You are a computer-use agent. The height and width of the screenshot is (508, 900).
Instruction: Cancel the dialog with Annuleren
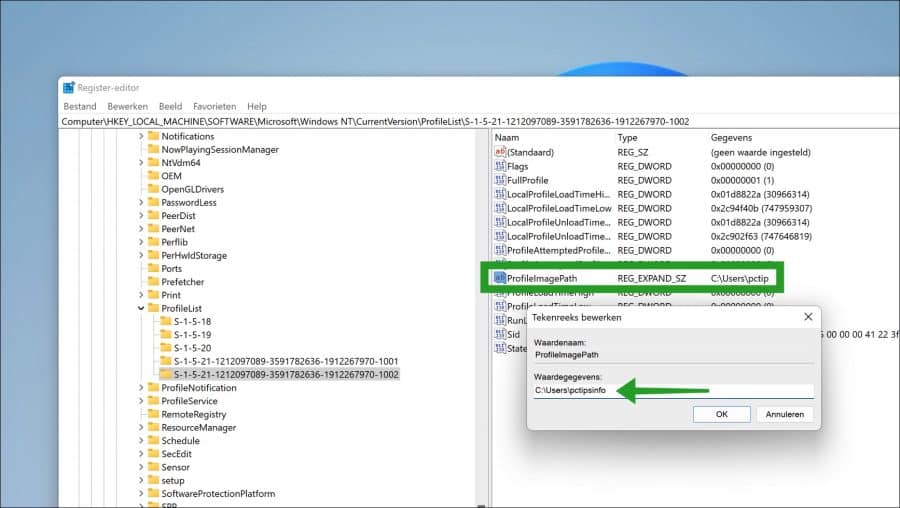785,414
